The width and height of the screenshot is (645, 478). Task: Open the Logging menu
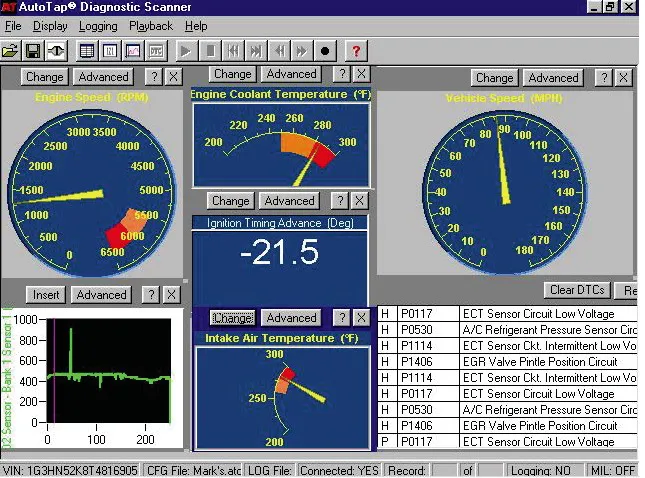pyautogui.click(x=98, y=26)
